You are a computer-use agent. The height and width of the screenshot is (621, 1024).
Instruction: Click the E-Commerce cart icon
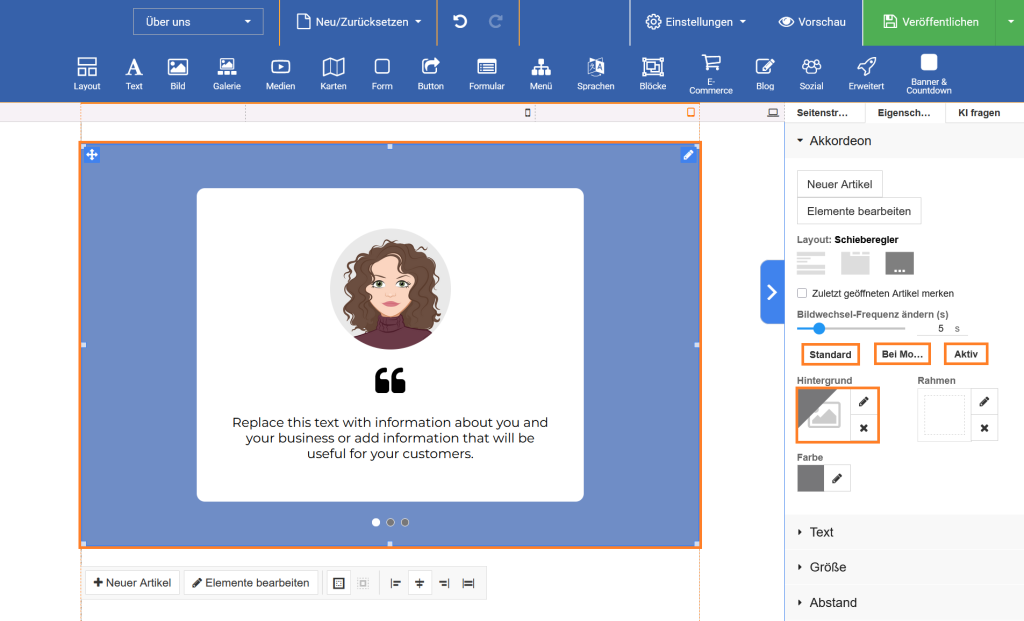pyautogui.click(x=711, y=62)
